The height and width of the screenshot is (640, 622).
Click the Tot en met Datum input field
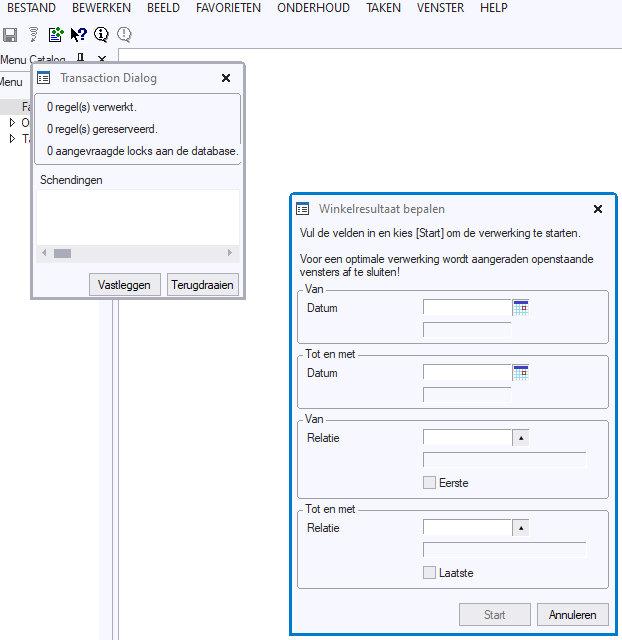(467, 372)
